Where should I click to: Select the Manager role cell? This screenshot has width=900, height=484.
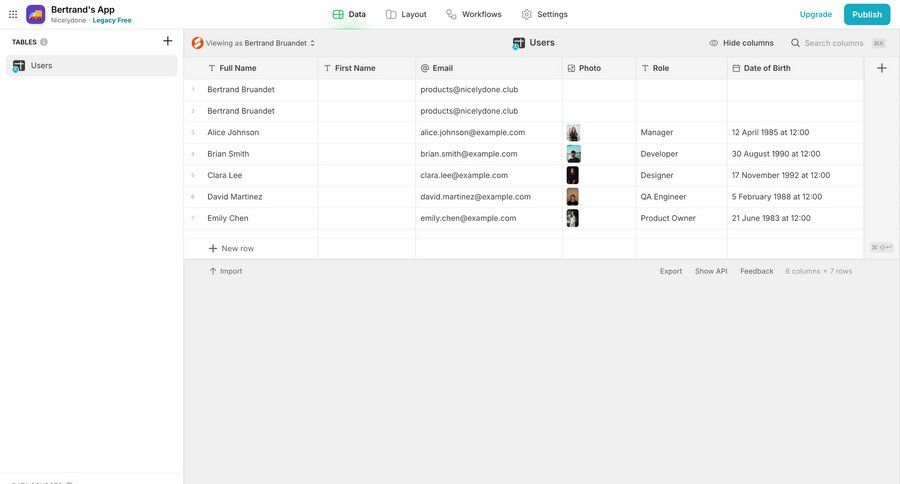681,133
